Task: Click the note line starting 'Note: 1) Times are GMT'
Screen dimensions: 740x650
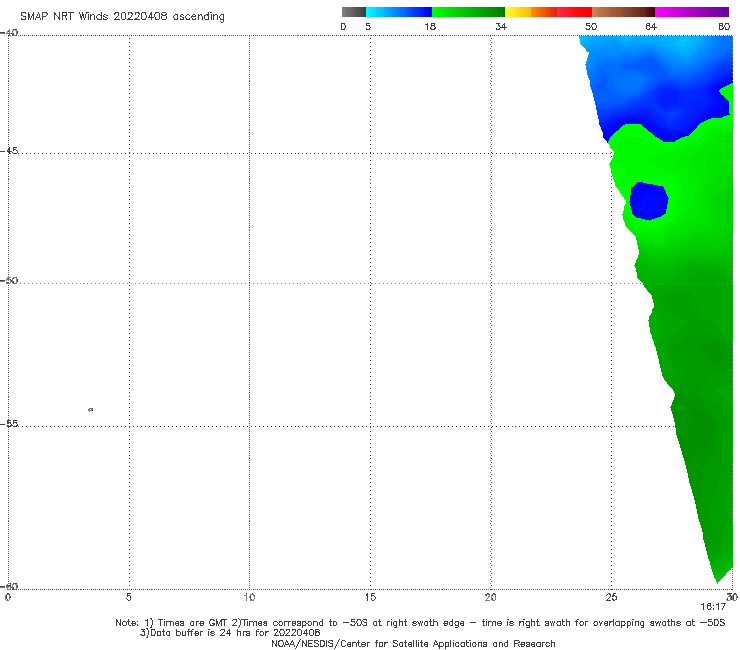Action: click(x=420, y=623)
